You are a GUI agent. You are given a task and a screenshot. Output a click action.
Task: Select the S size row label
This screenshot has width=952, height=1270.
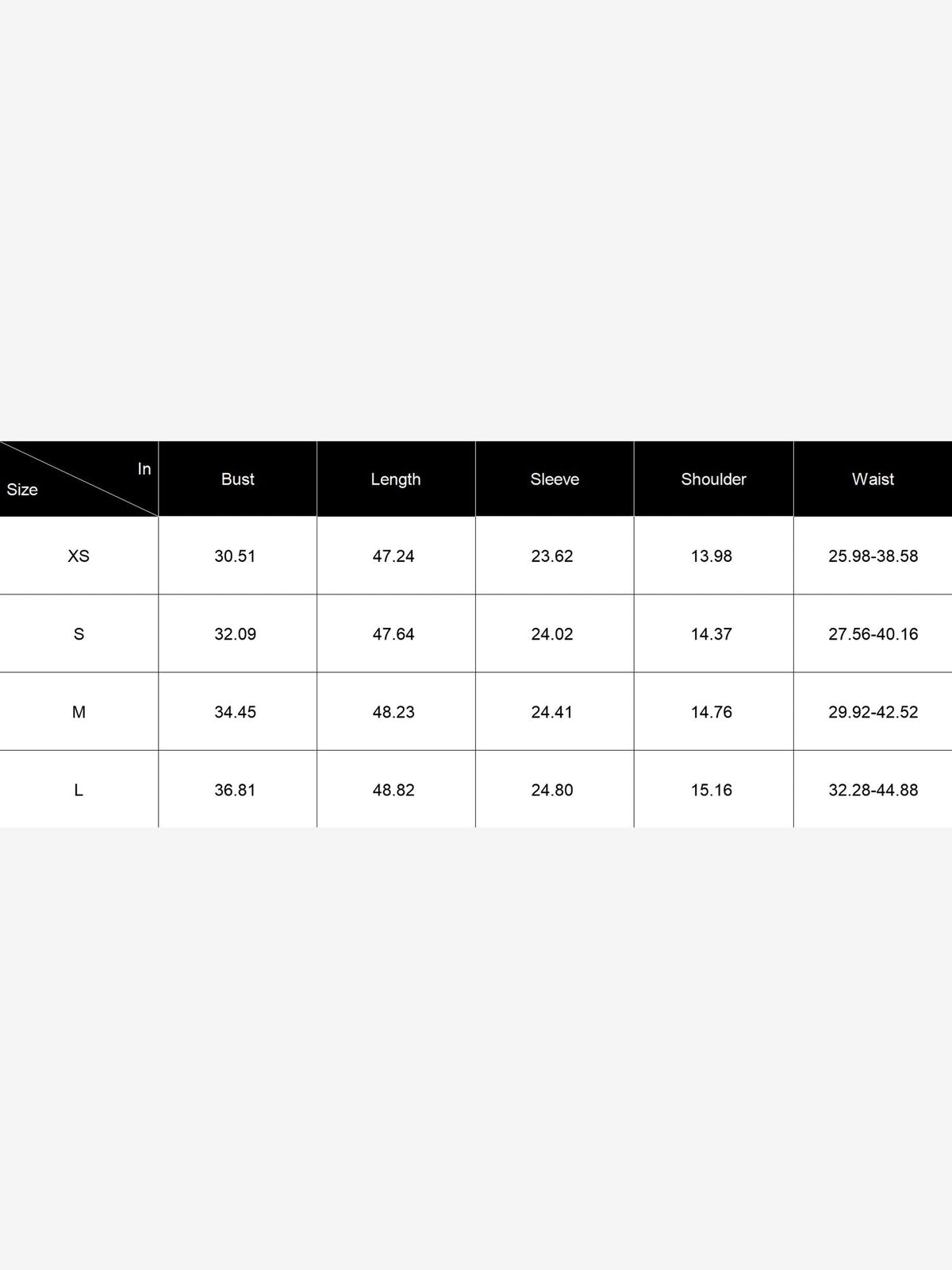pyautogui.click(x=79, y=634)
